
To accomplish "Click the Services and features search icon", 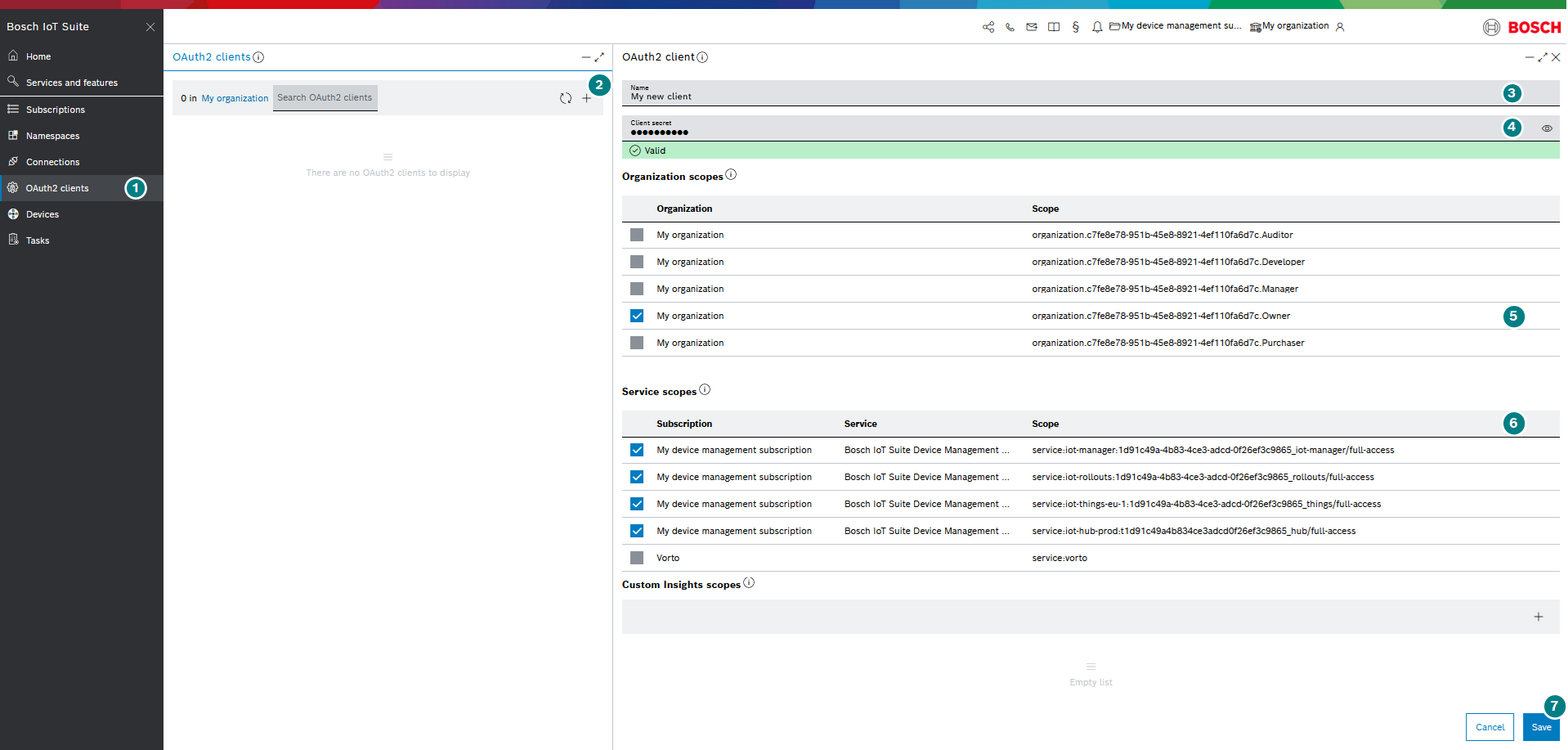I will pos(13,82).
